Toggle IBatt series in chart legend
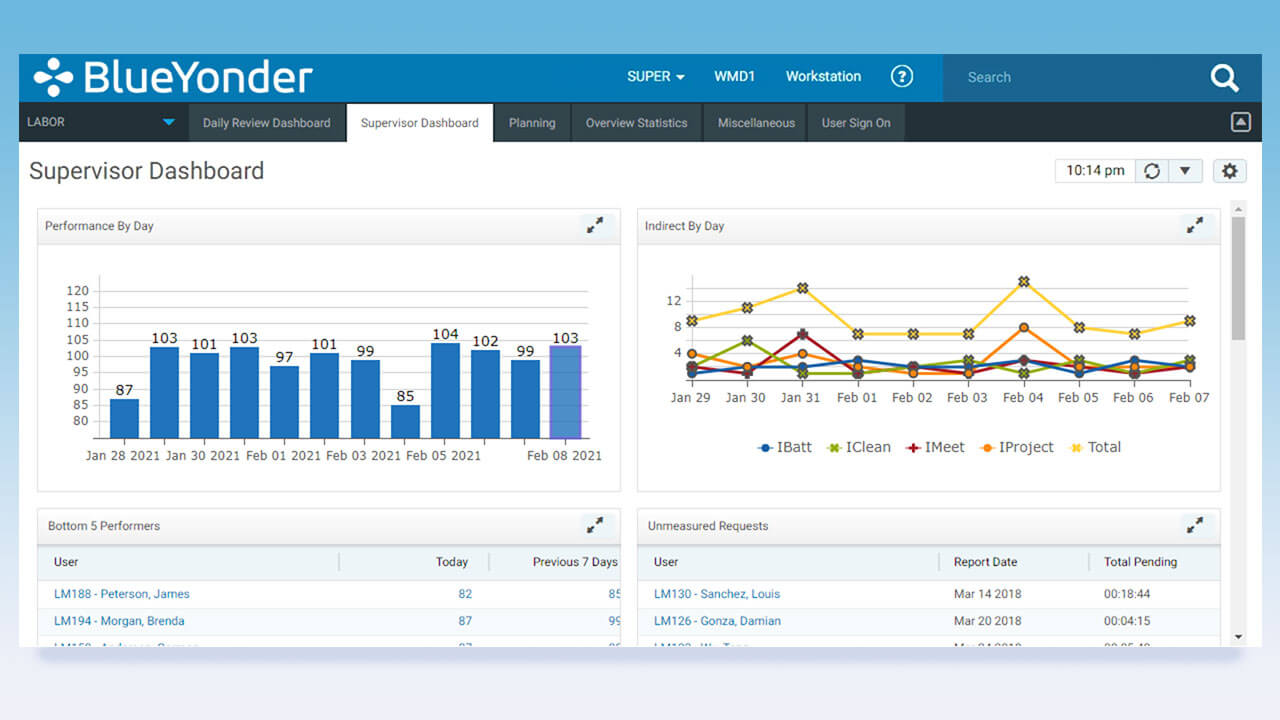The image size is (1280, 720). (x=785, y=447)
